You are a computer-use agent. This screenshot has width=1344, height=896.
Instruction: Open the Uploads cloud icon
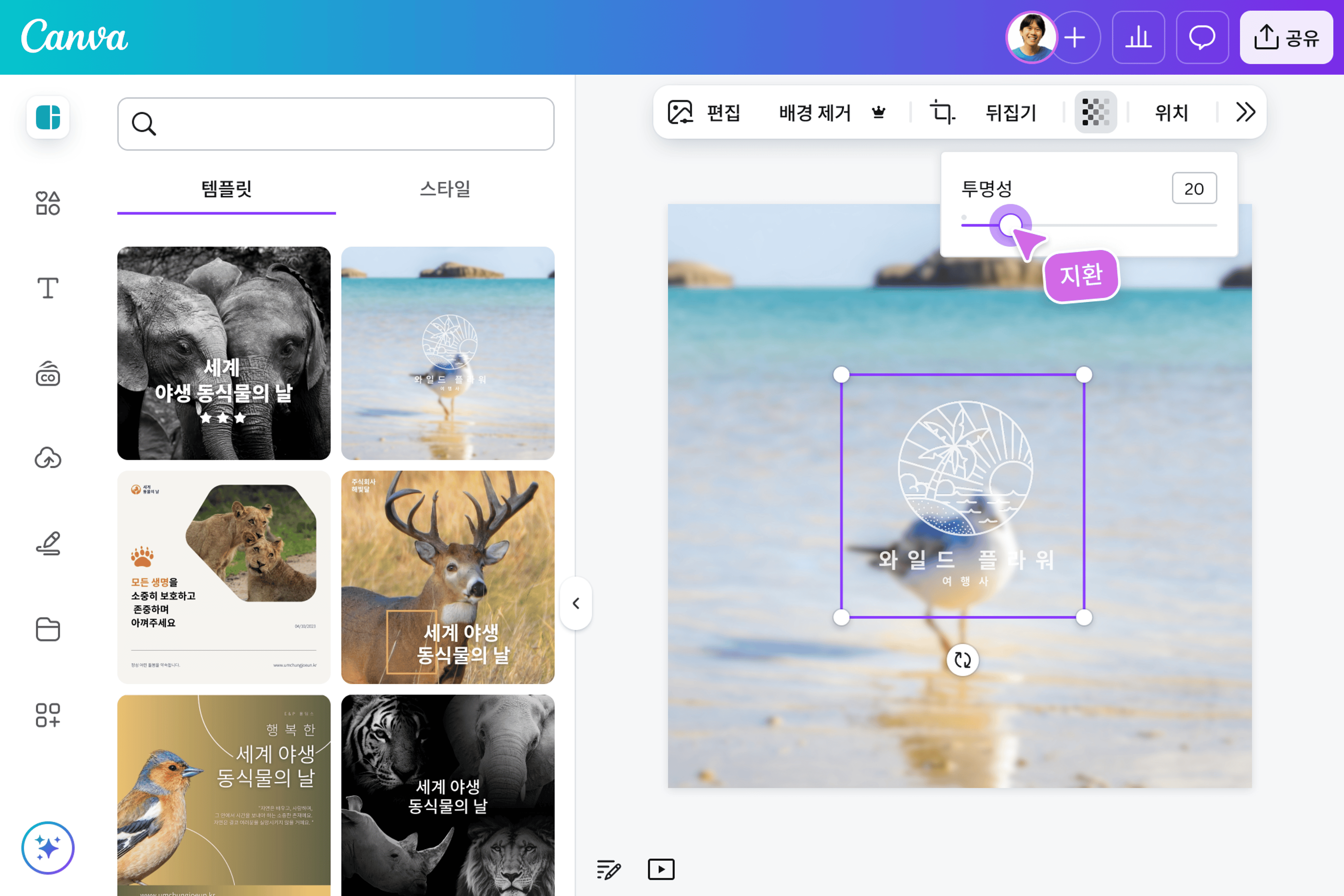tap(48, 458)
